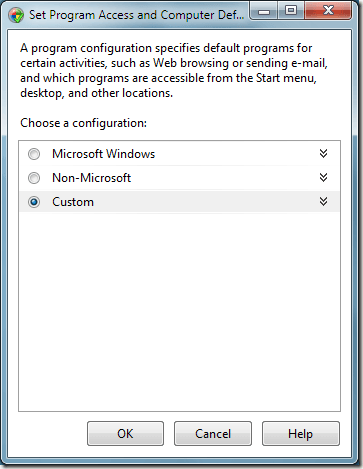Viewport: 363px width, 469px height.
Task: Open Help for program defaults
Action: pyautogui.click(x=301, y=434)
